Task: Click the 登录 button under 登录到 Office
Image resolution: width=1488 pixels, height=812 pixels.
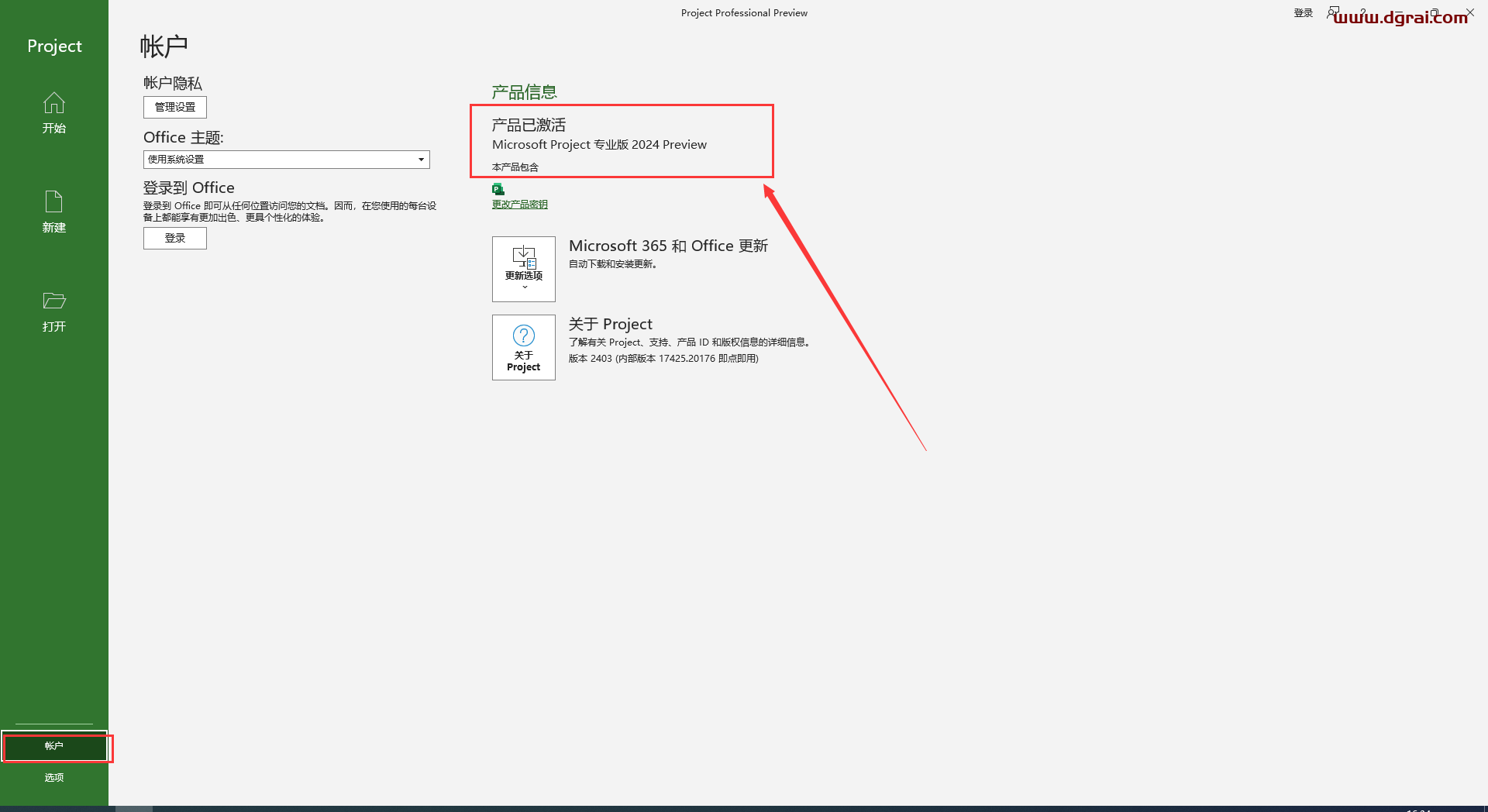Action: (175, 238)
